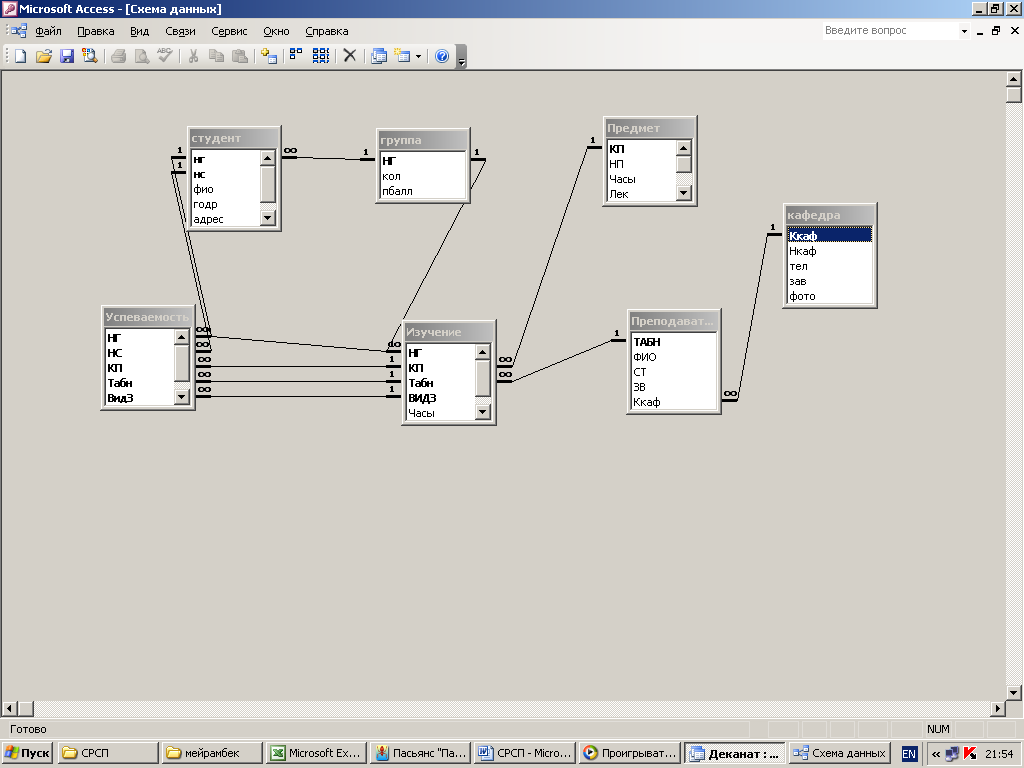Image resolution: width=1024 pixels, height=768 pixels.
Task: Open the Toolbar Options arrow at toolbar end
Action: (x=462, y=57)
